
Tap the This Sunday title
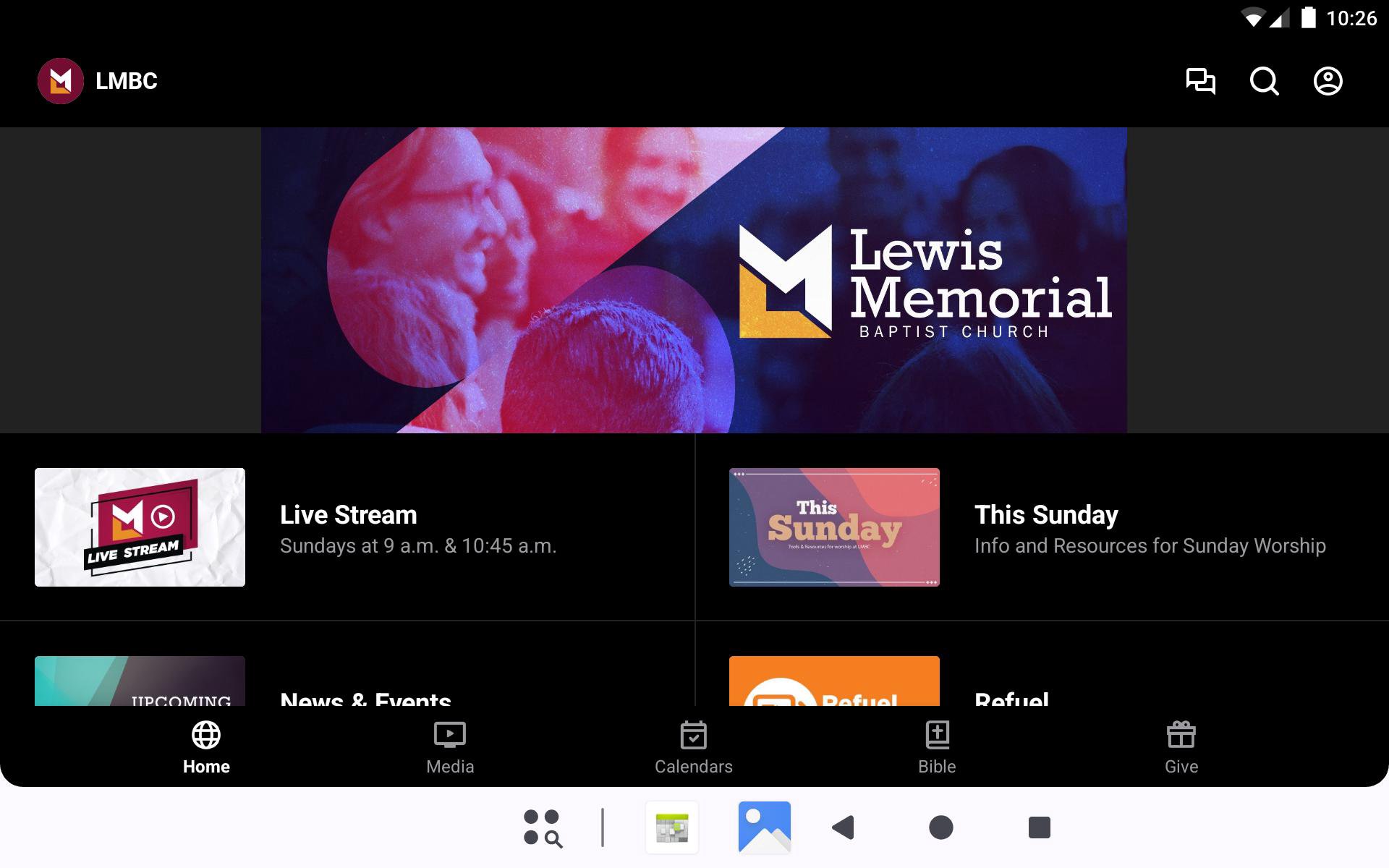[1045, 515]
